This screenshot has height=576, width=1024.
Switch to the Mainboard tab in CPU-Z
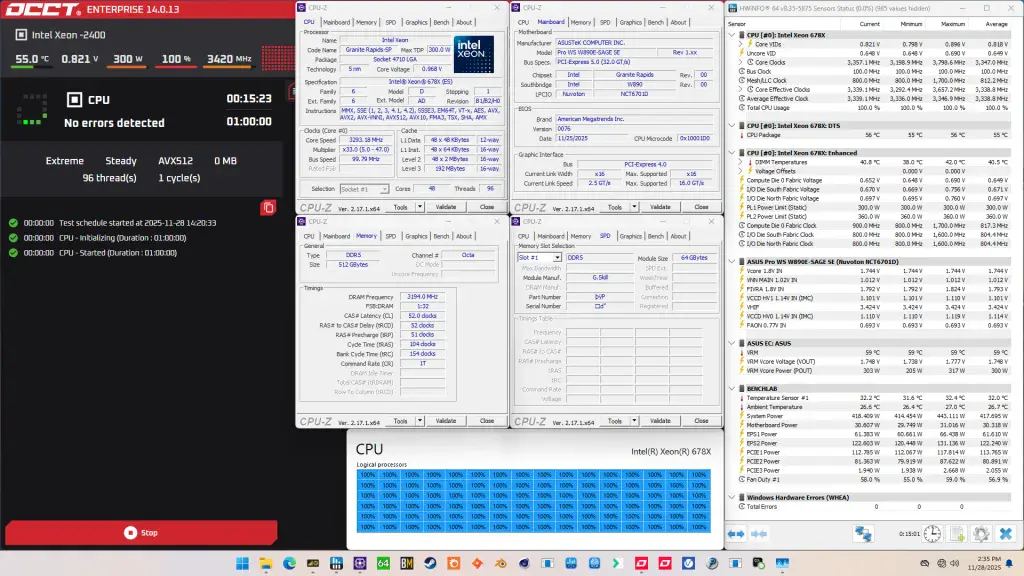(336, 22)
